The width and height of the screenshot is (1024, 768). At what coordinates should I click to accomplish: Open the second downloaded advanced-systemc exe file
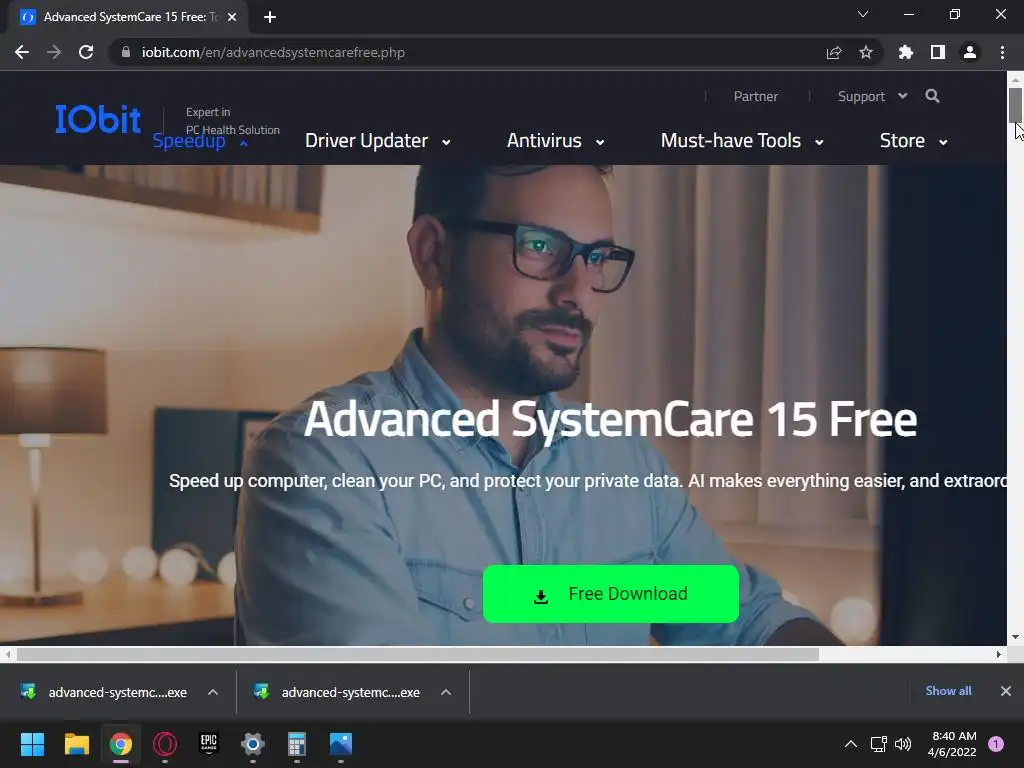pyautogui.click(x=338, y=692)
